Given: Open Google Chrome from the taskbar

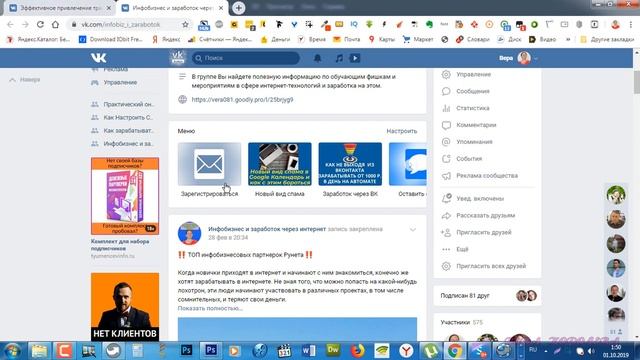Looking at the screenshot, I should click(x=455, y=350).
